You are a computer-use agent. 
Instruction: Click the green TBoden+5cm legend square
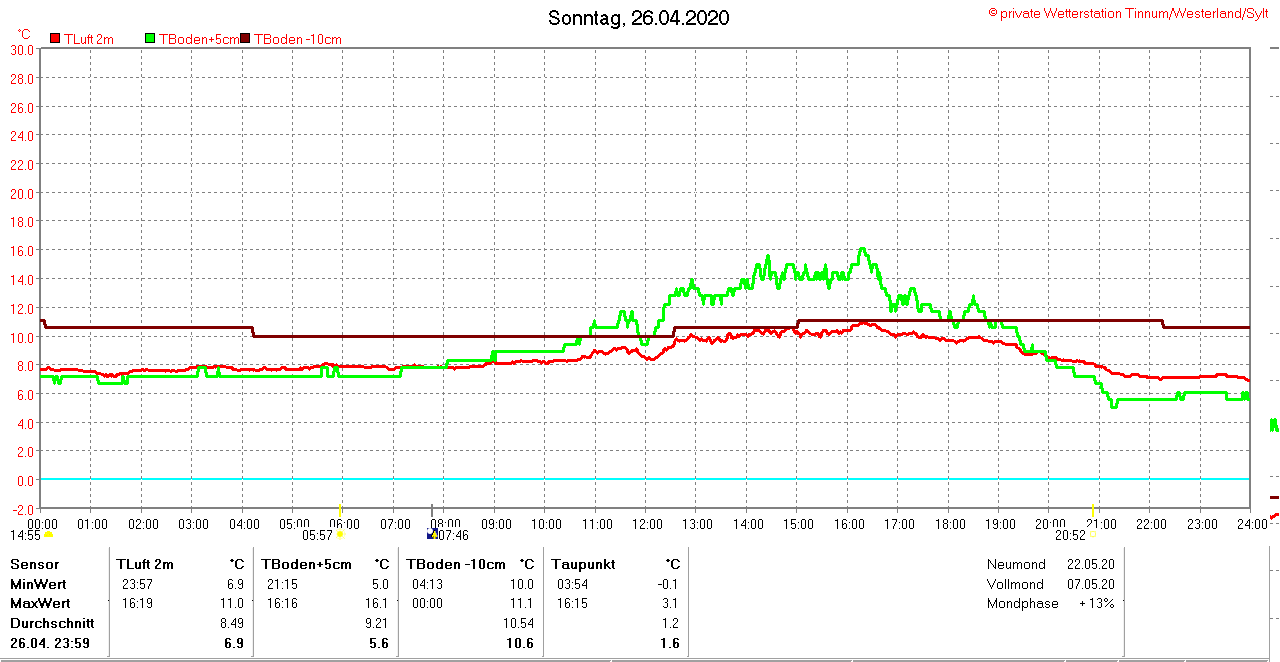[151, 39]
